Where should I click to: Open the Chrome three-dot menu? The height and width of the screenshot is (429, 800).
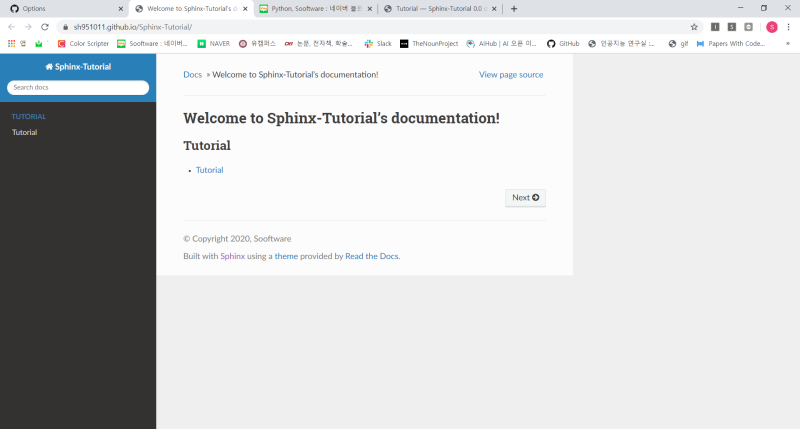pos(788,27)
